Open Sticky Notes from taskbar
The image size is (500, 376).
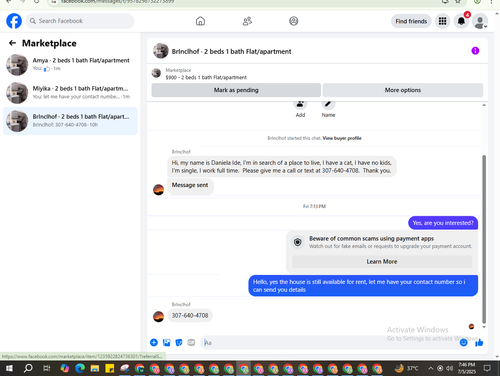(x=110, y=368)
